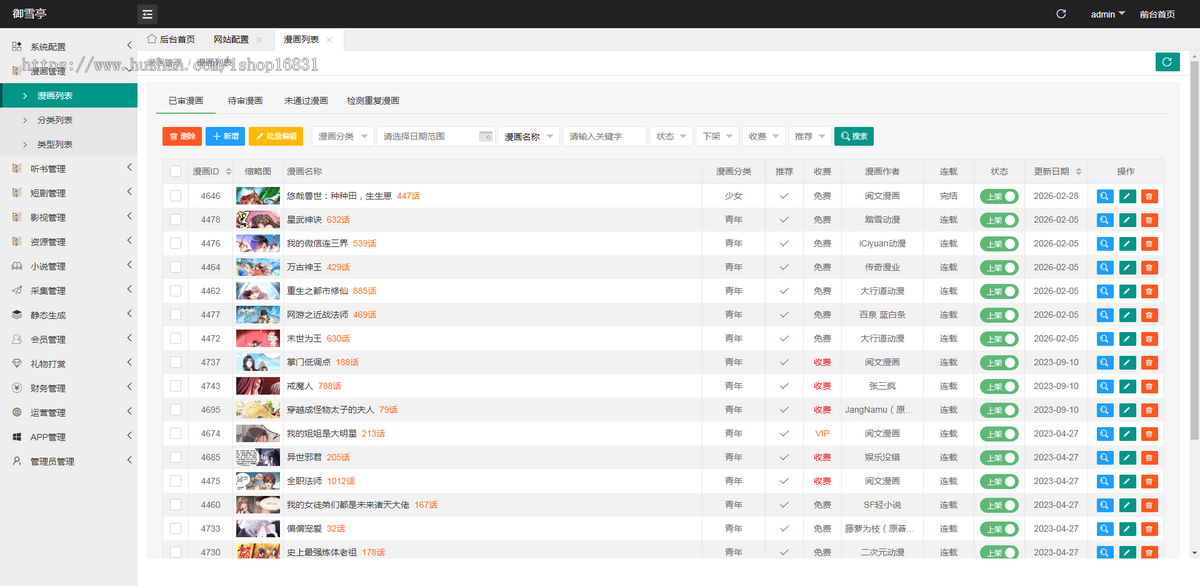Tick the select-all checkbox in the table header
Viewport: 1200px width, 586px height.
[x=176, y=172]
